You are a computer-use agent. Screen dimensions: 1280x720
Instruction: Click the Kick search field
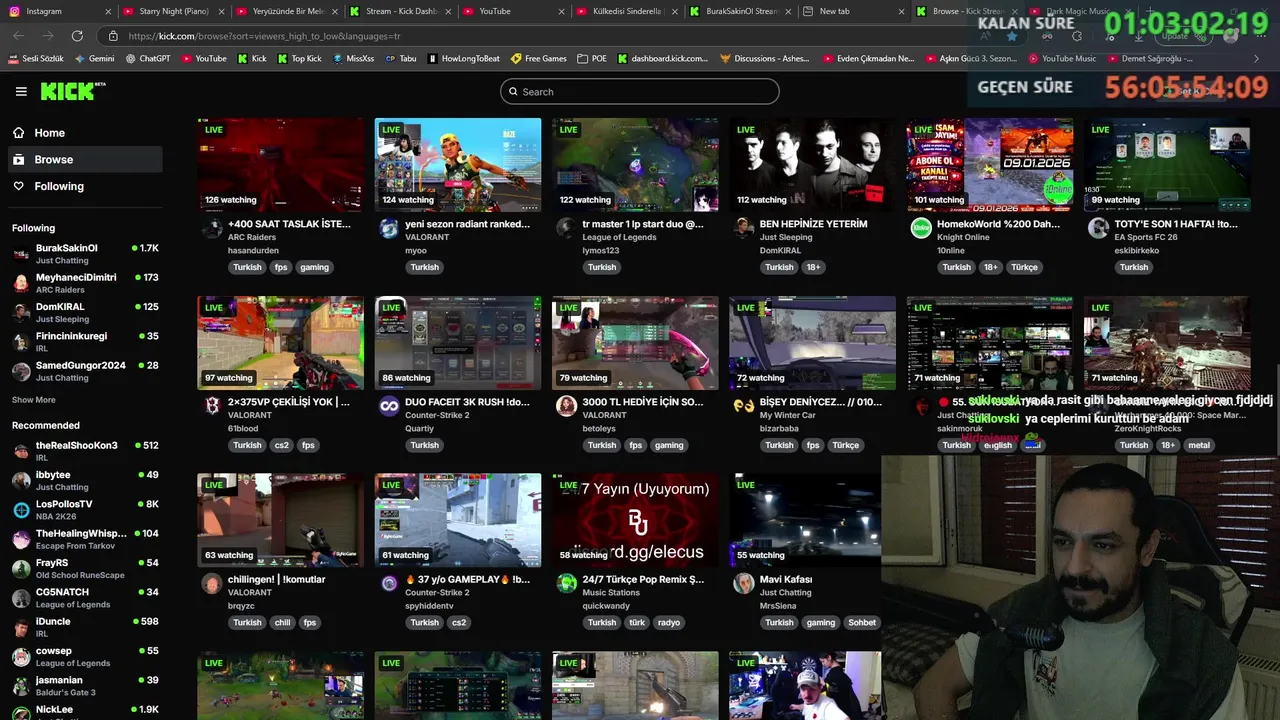pyautogui.click(x=640, y=91)
